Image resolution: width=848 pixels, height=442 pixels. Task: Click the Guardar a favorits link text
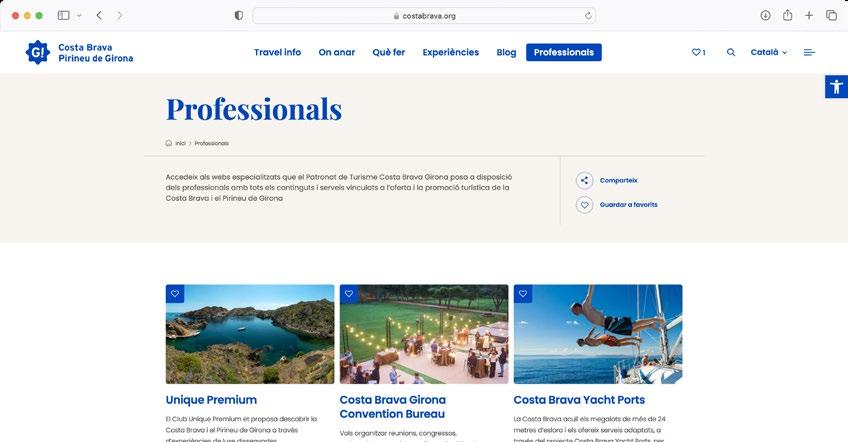(628, 205)
